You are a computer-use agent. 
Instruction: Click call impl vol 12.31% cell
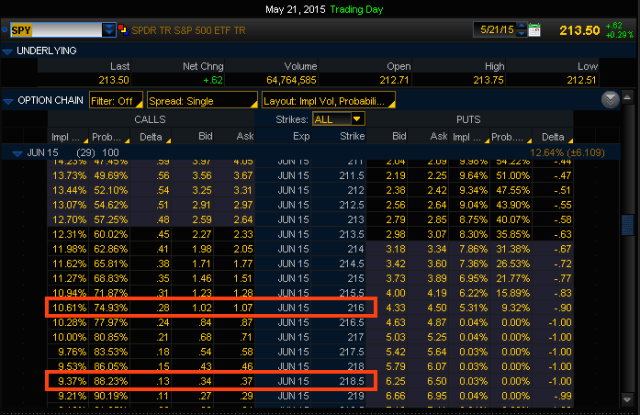coord(69,234)
